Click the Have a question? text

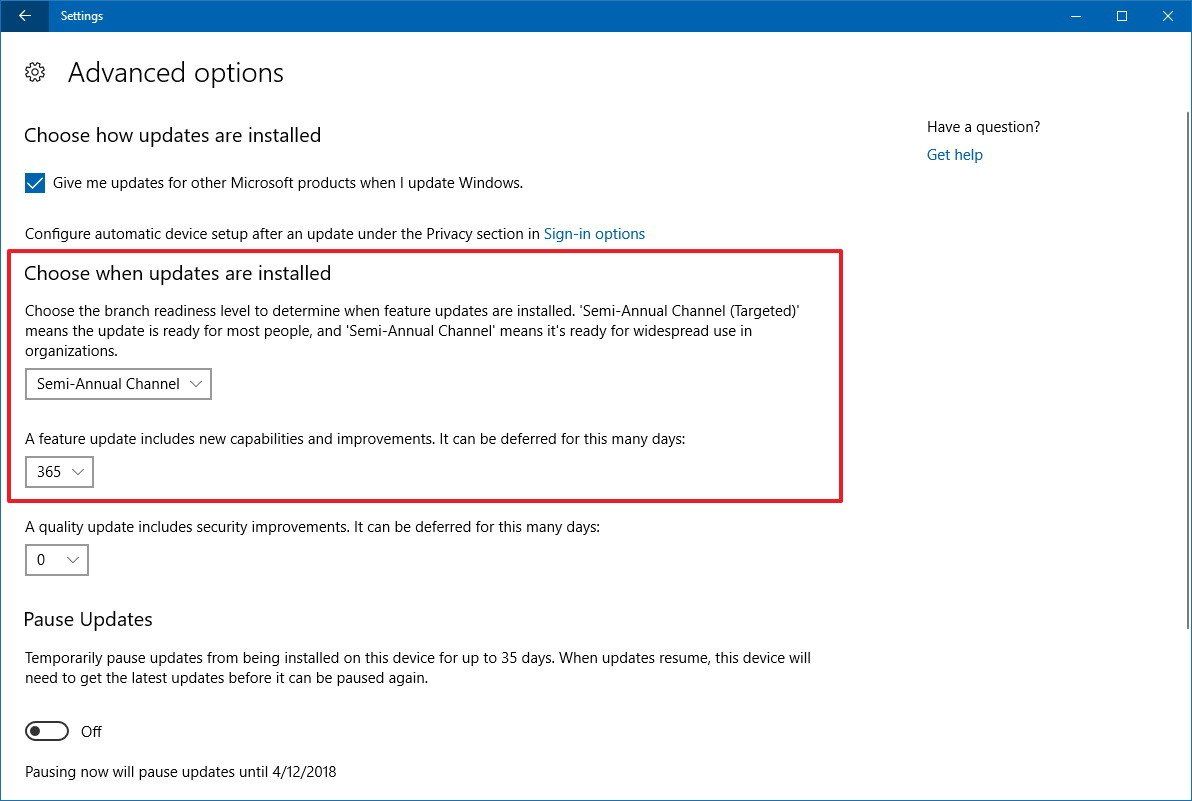click(x=983, y=127)
